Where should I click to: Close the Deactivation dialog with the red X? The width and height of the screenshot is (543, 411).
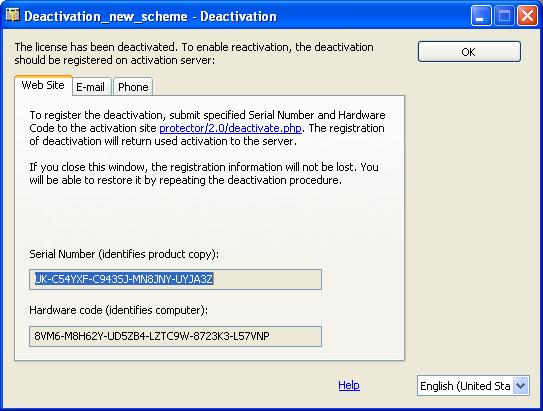(527, 16)
